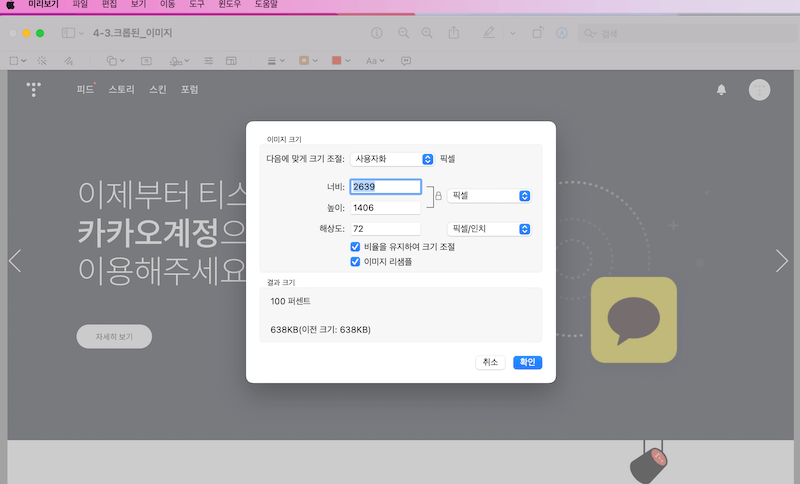Open the 픽셀/인치 resolution units dropdown

489,229
